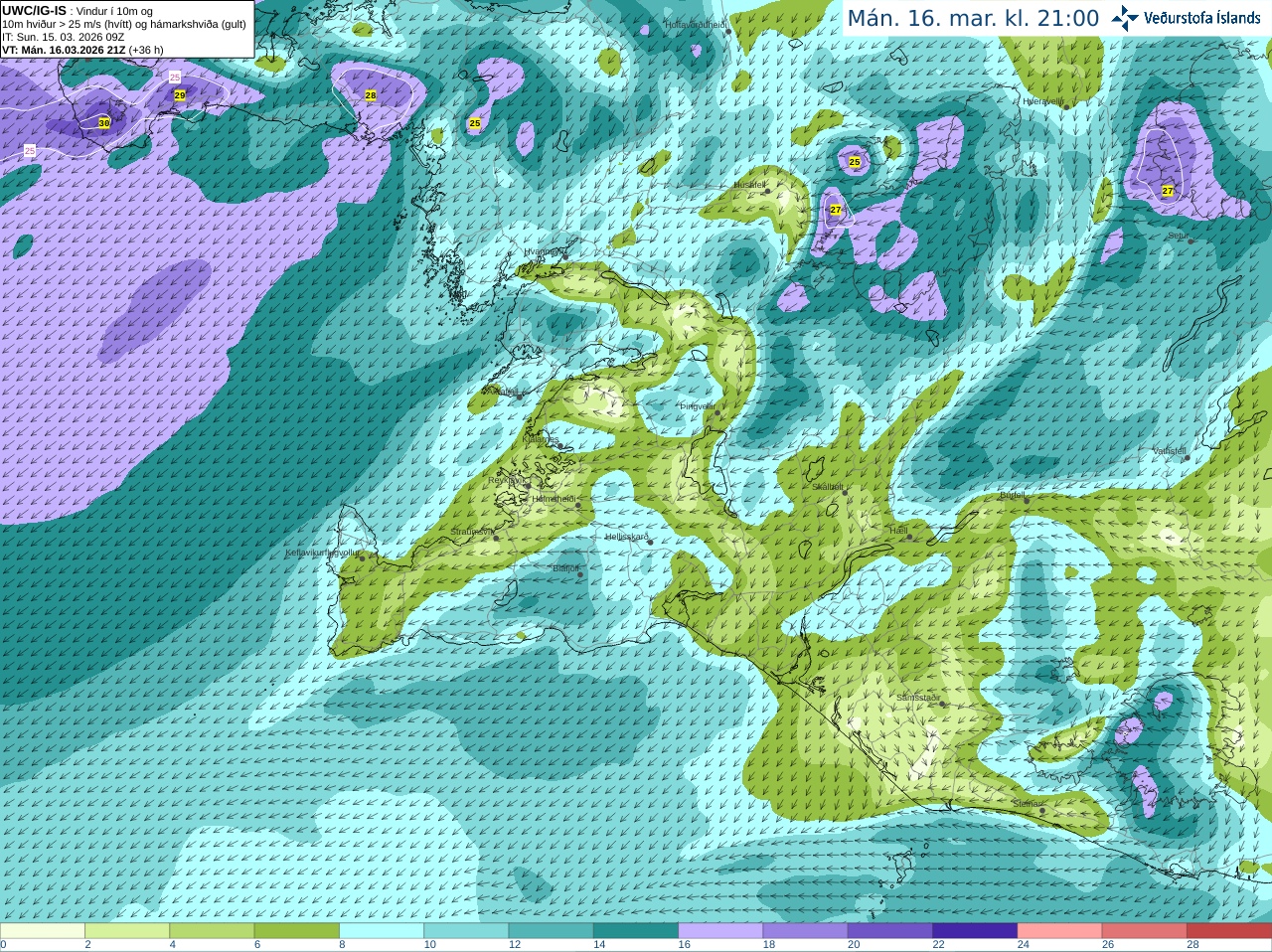
Task: Click the yellow 27 gust label above Setur
Action: [1168, 190]
